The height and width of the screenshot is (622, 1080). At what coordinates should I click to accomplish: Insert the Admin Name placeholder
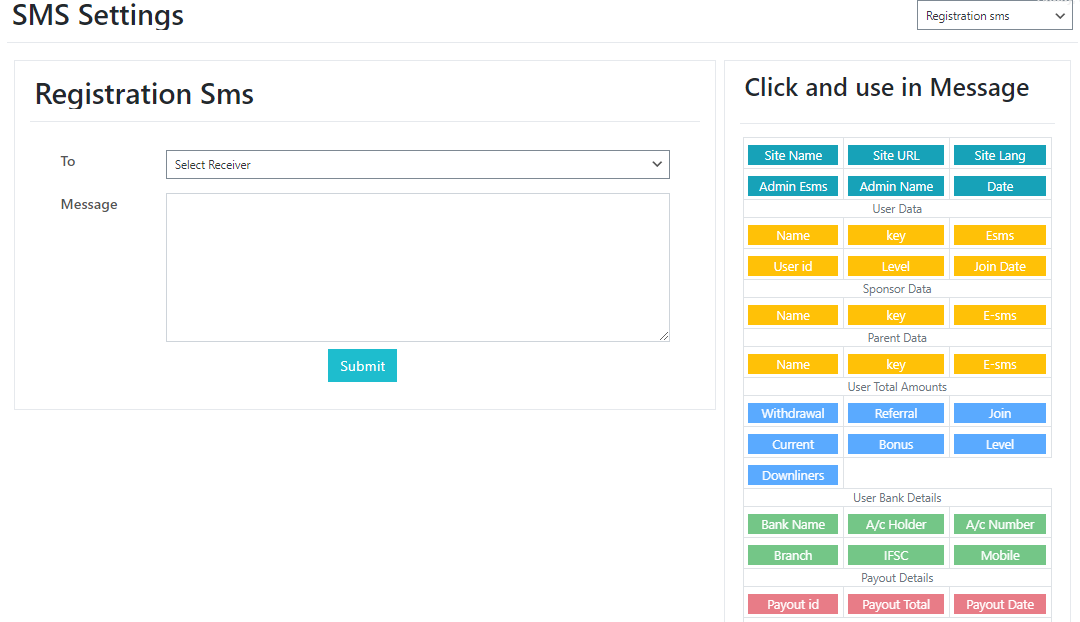895,186
